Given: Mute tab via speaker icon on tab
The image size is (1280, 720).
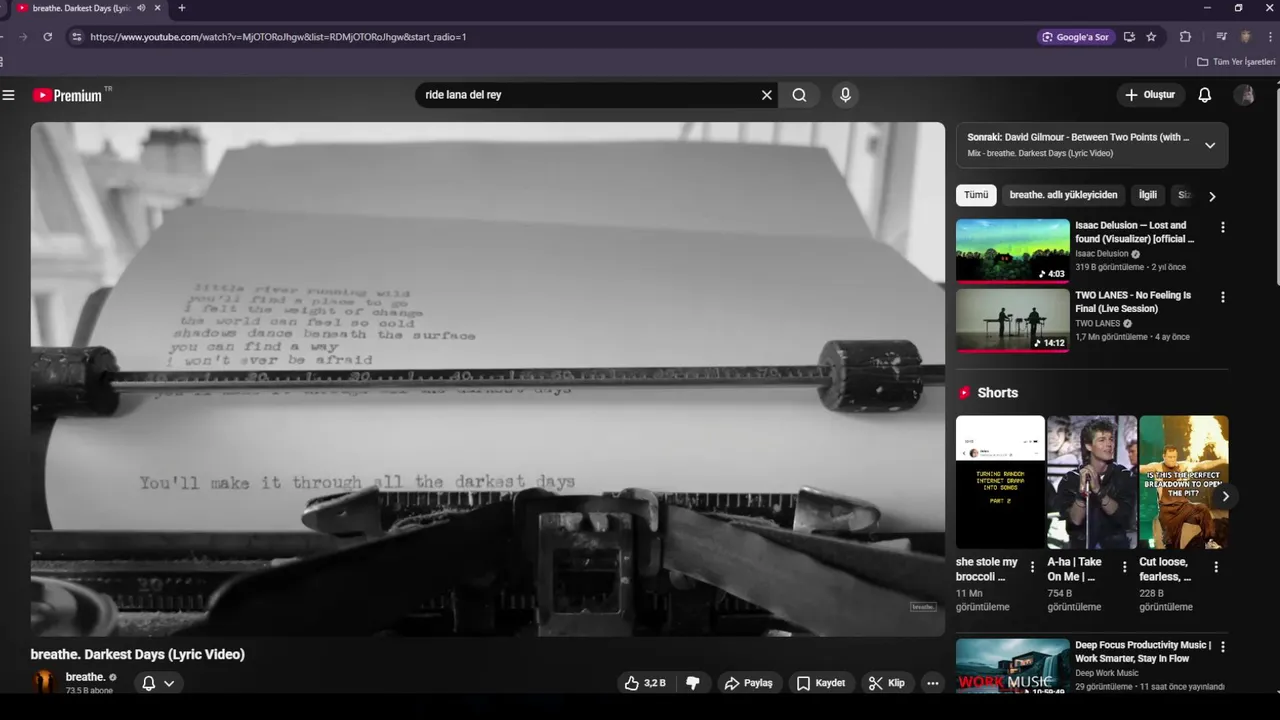Looking at the screenshot, I should (141, 8).
